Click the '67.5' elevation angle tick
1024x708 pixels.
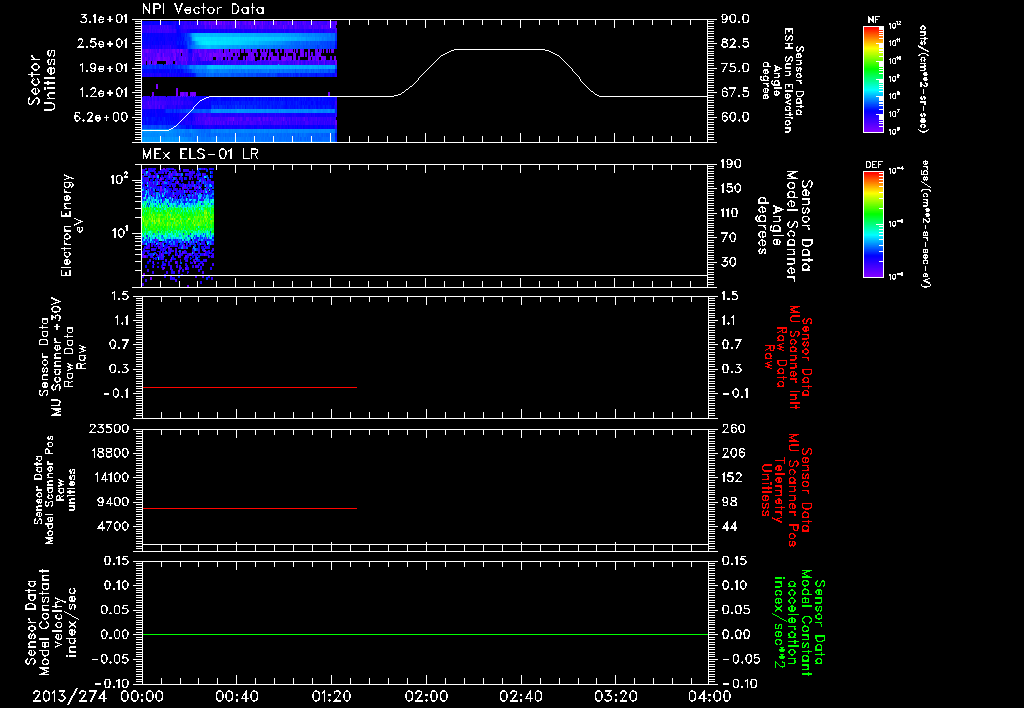point(735,93)
